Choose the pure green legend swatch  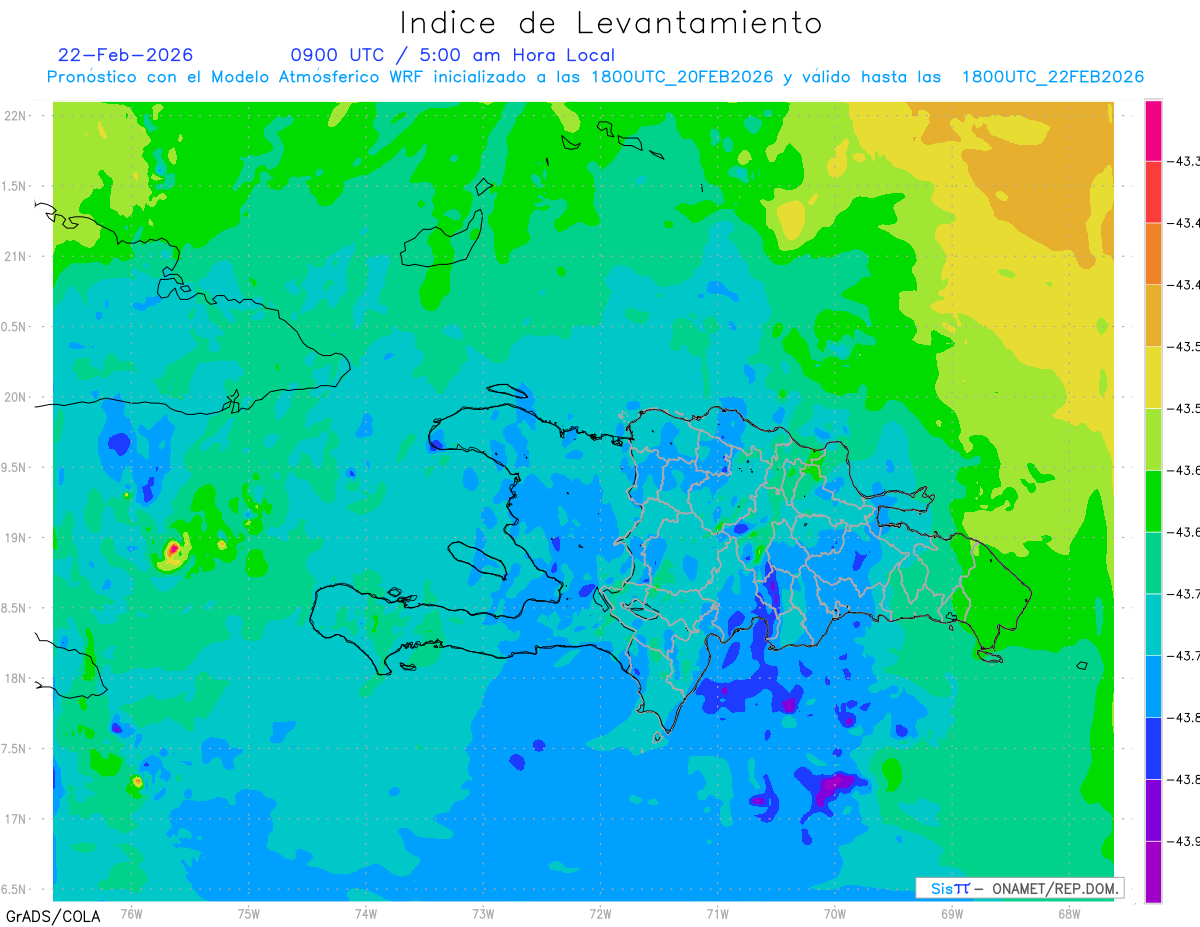(1153, 500)
